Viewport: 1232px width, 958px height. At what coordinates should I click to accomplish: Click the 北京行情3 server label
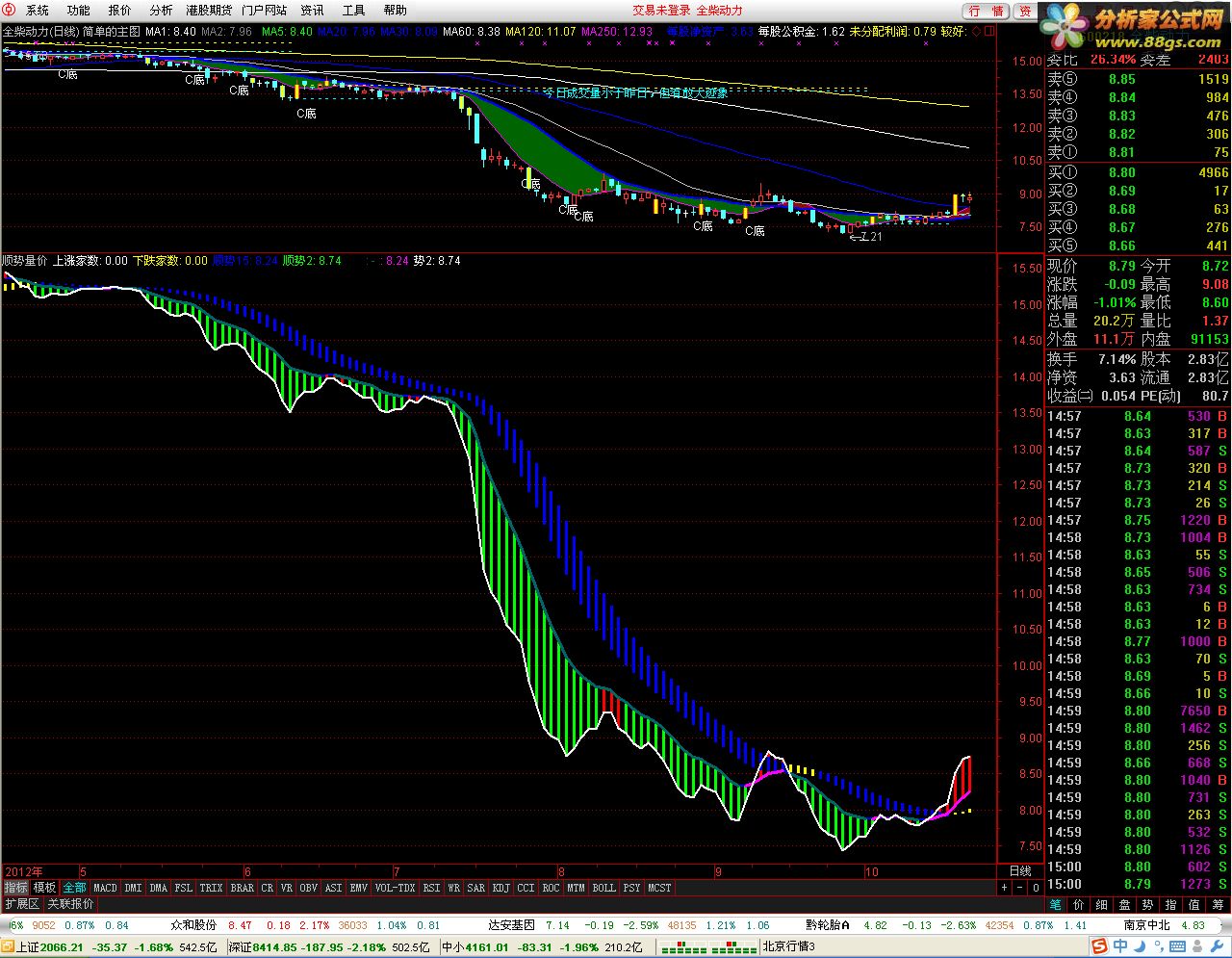pos(789,947)
